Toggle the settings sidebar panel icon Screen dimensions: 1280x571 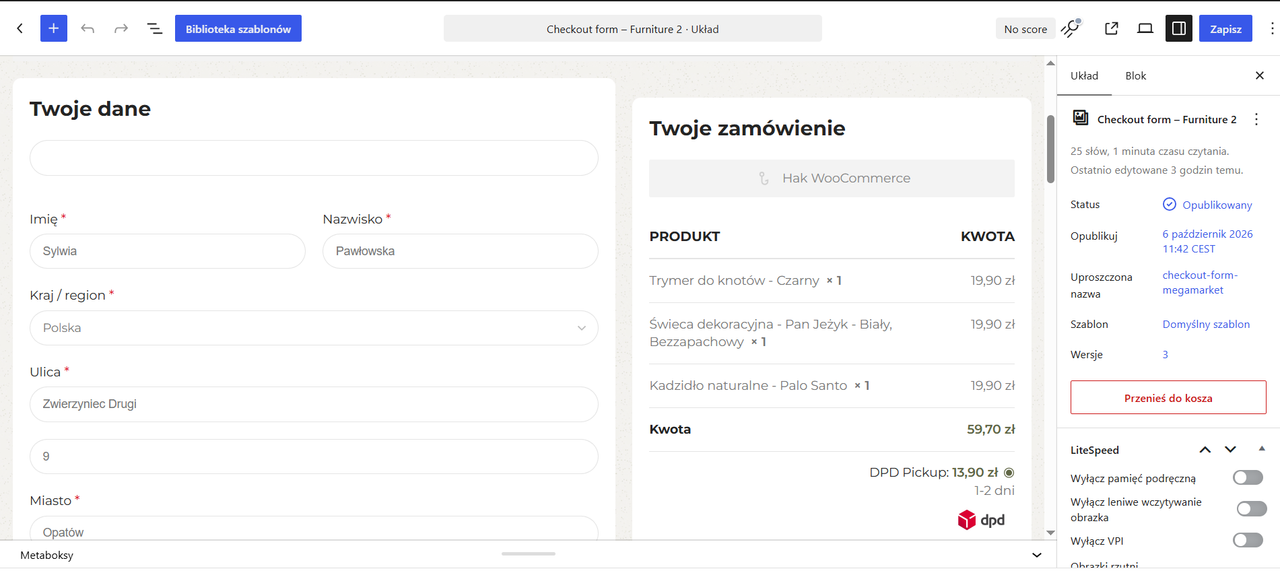tap(1179, 29)
